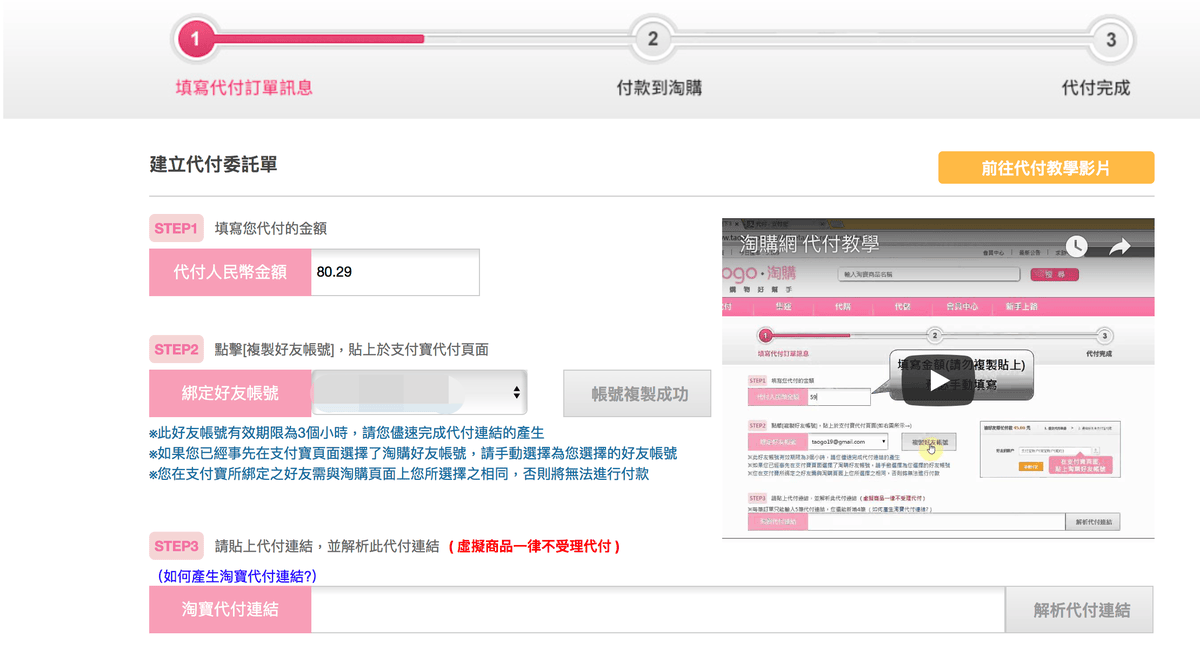This screenshot has width=1200, height=656.
Task: Open the 如何產生淘寶代付連結 help link
Action: (x=236, y=576)
